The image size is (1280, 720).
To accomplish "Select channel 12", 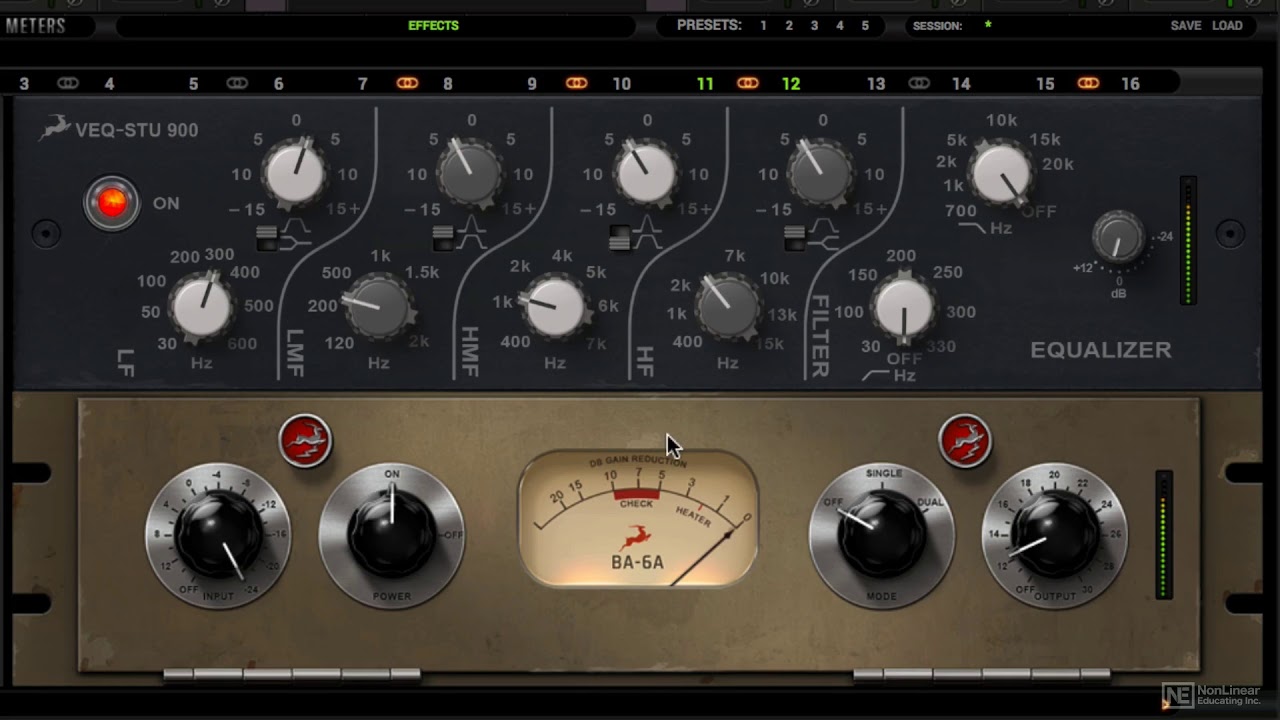I will tap(791, 84).
